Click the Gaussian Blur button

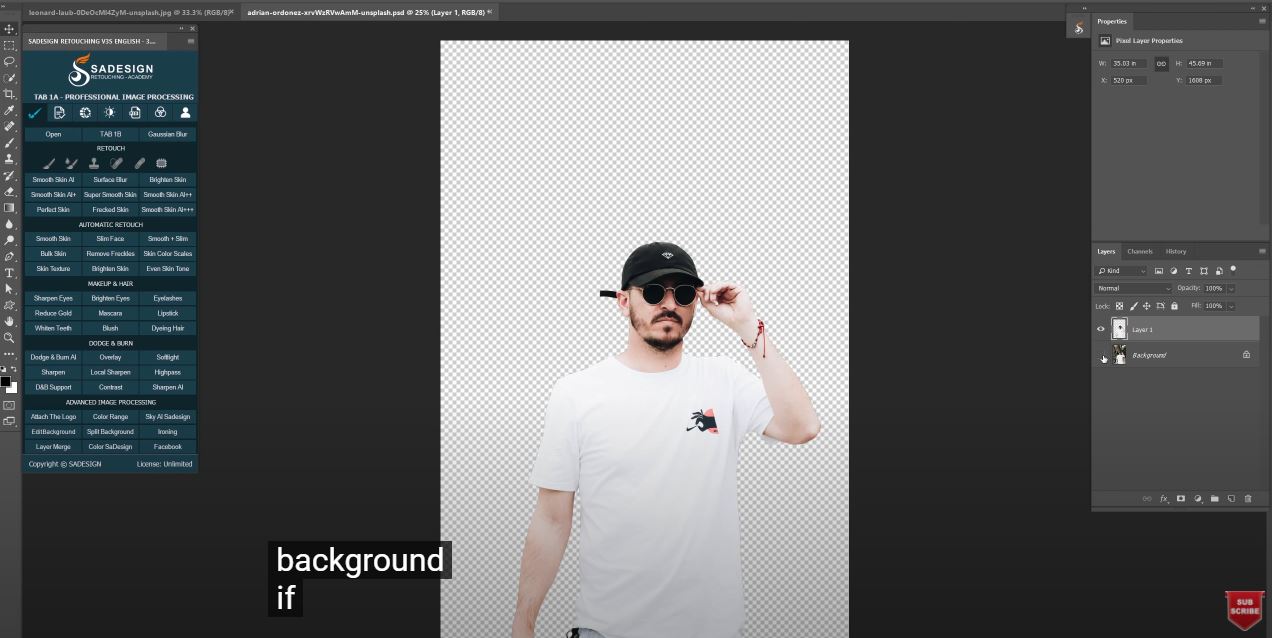(167, 134)
